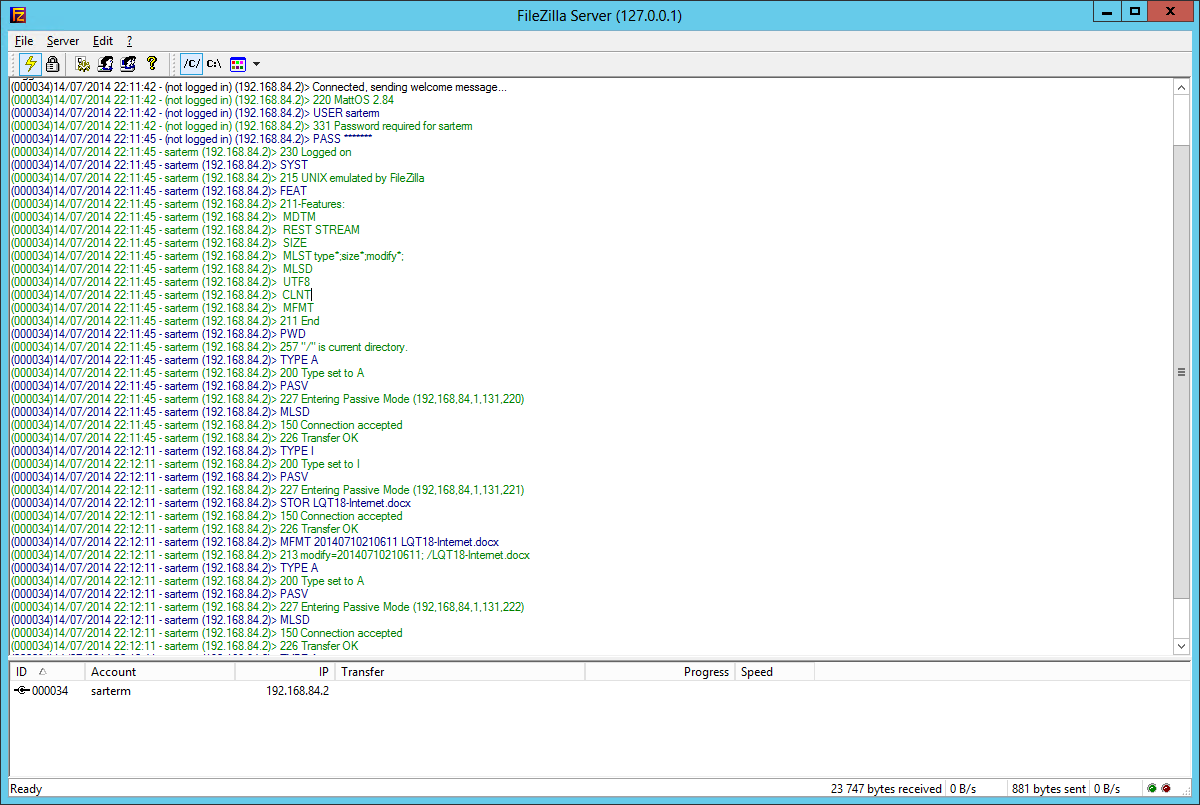This screenshot has height=805, width=1200.
Task: Open the Edit menu
Action: [x=103, y=41]
